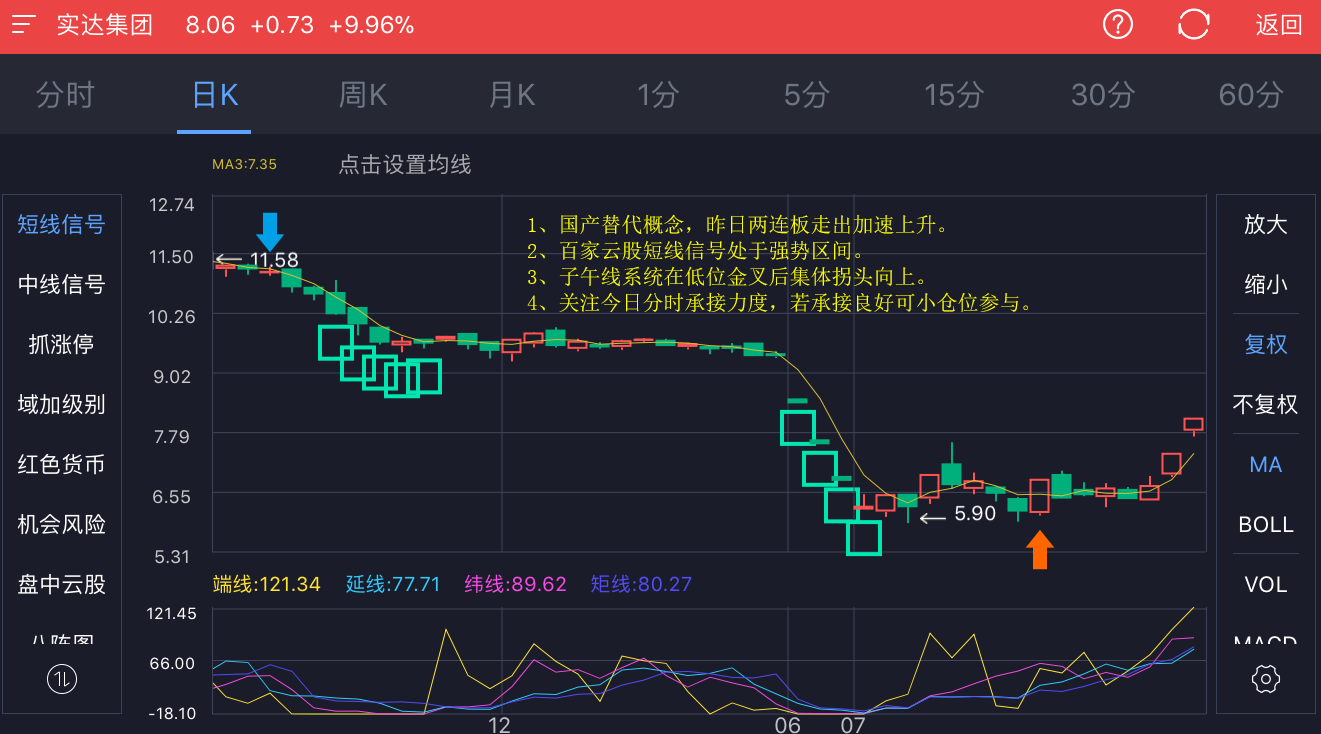Switch to the 月K tab
Image resolution: width=1321 pixels, height=734 pixels.
(511, 95)
